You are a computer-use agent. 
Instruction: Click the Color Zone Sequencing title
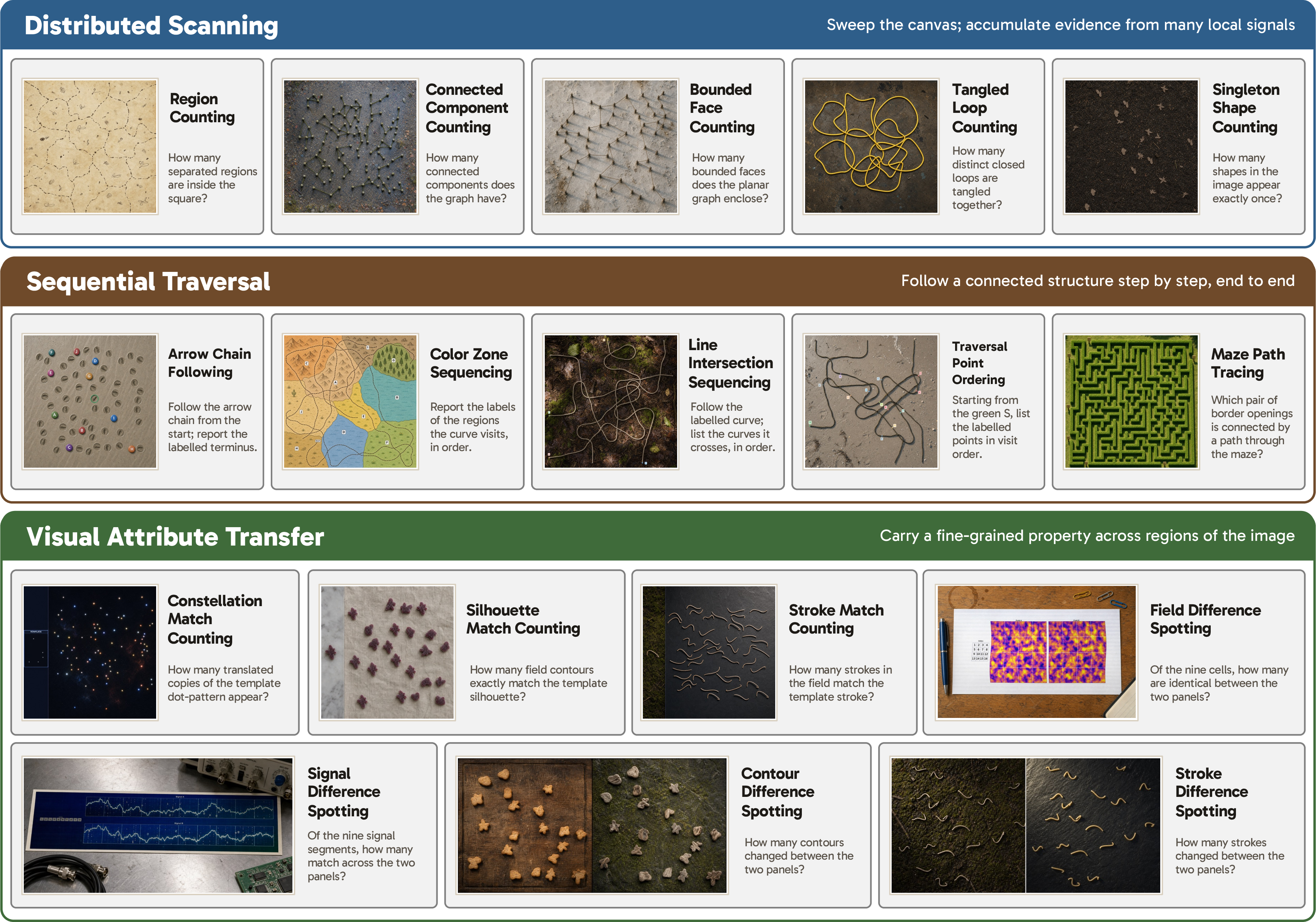tap(471, 363)
